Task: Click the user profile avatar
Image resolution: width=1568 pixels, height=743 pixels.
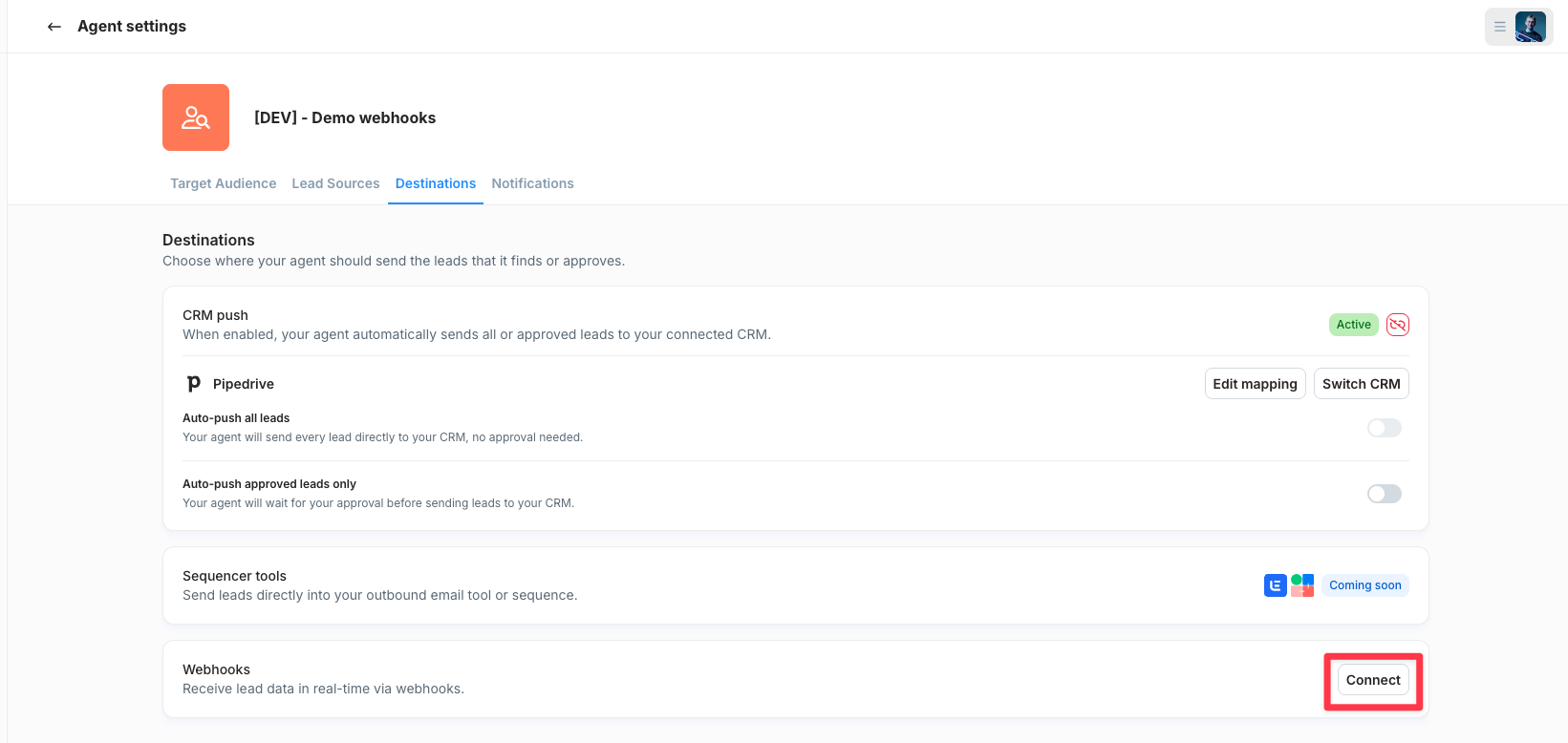Action: (x=1531, y=27)
